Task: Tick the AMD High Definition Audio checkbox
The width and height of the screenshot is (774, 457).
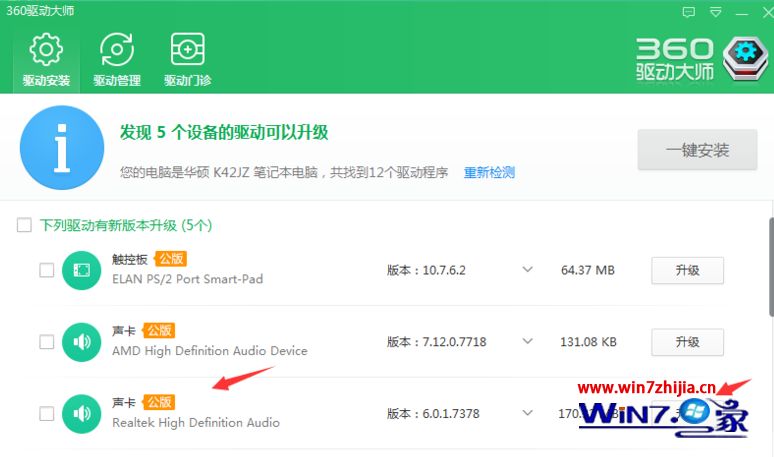Action: (46, 342)
